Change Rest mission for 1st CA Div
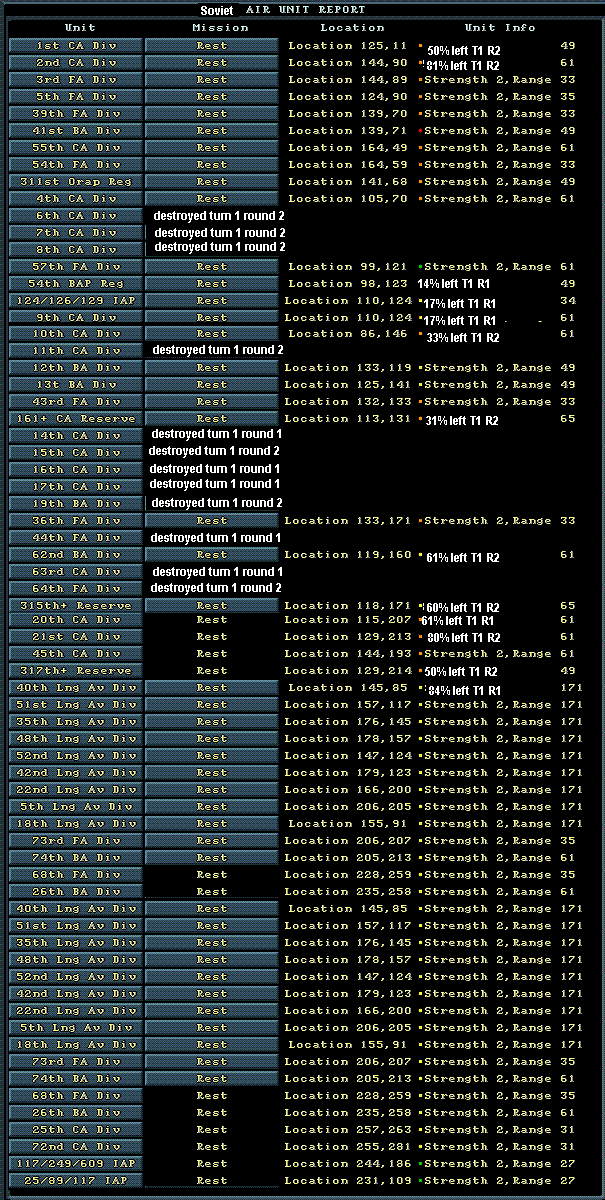Viewport: 605px width, 1200px height. pos(212,46)
